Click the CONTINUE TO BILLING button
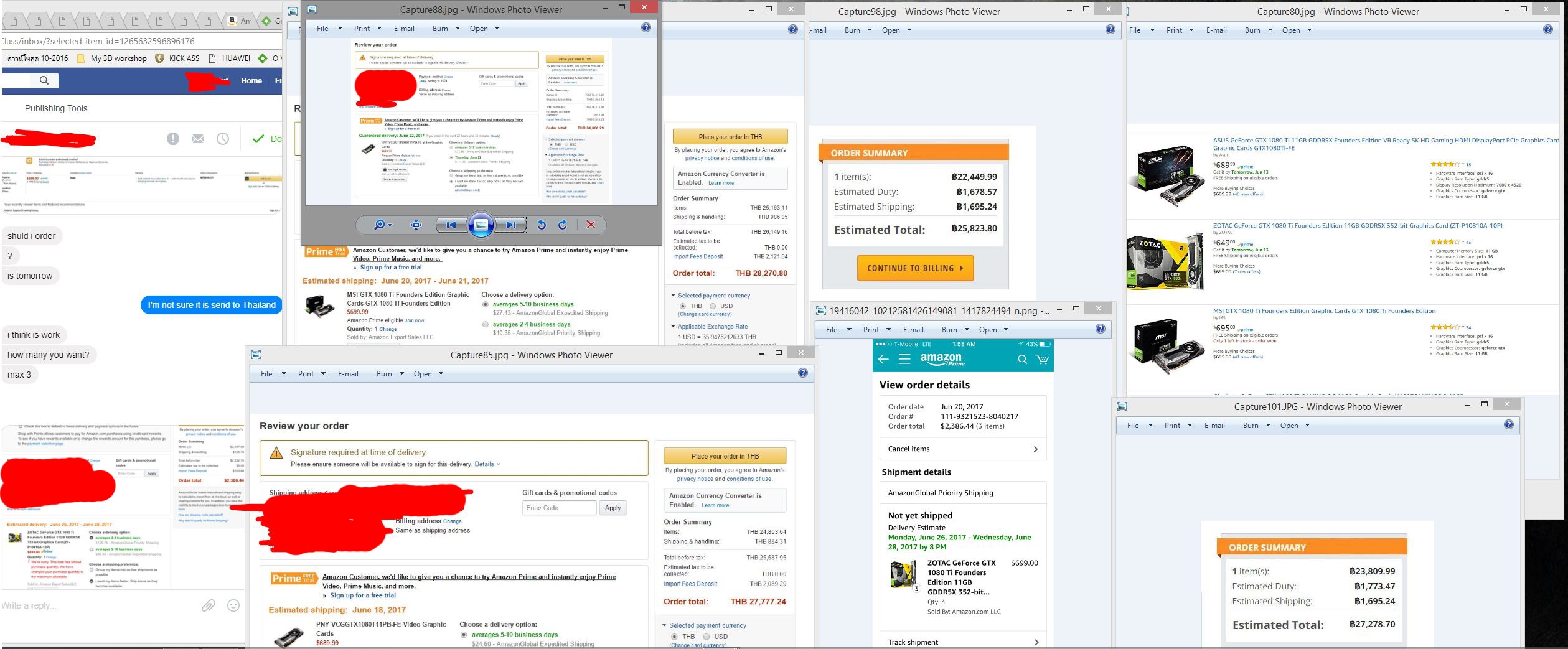 coord(915,268)
